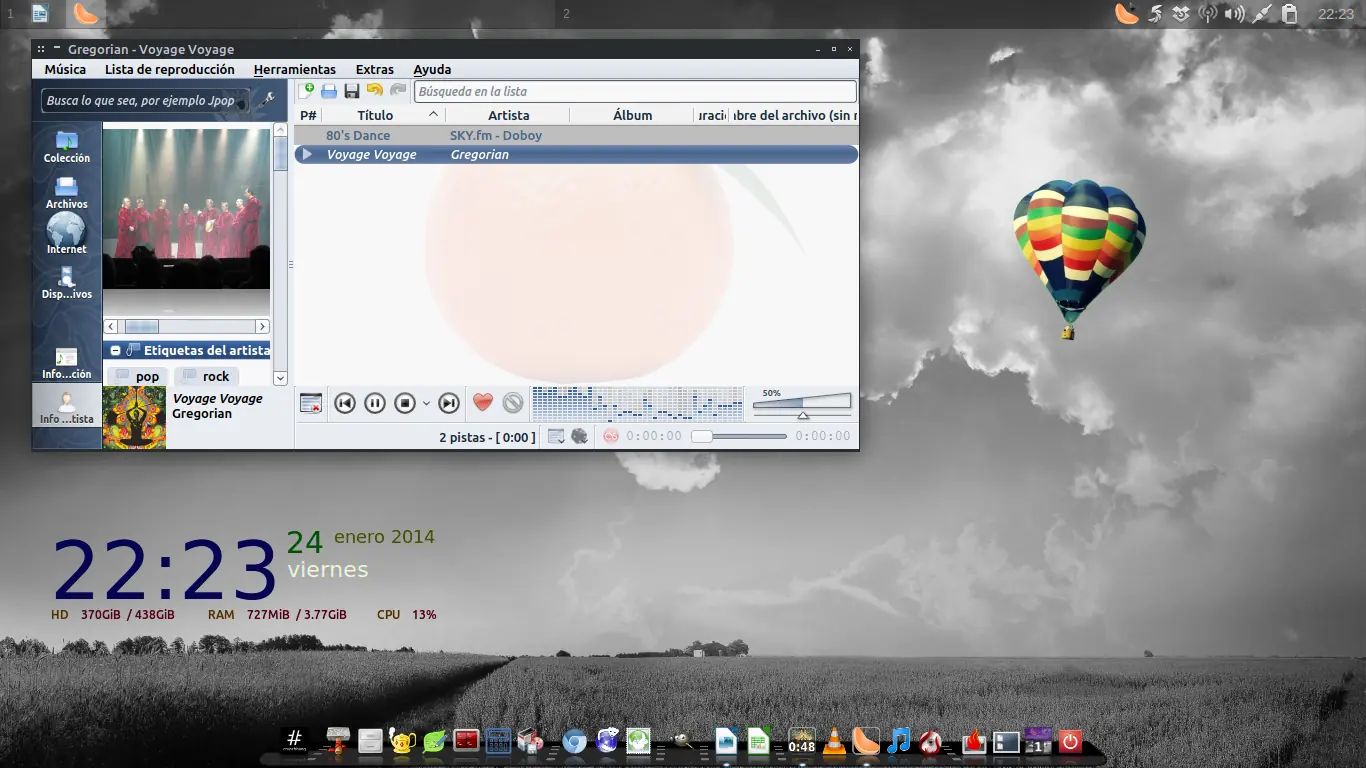This screenshot has width=1366, height=768.
Task: Click the Búsqueda en la lista field
Action: pos(635,91)
